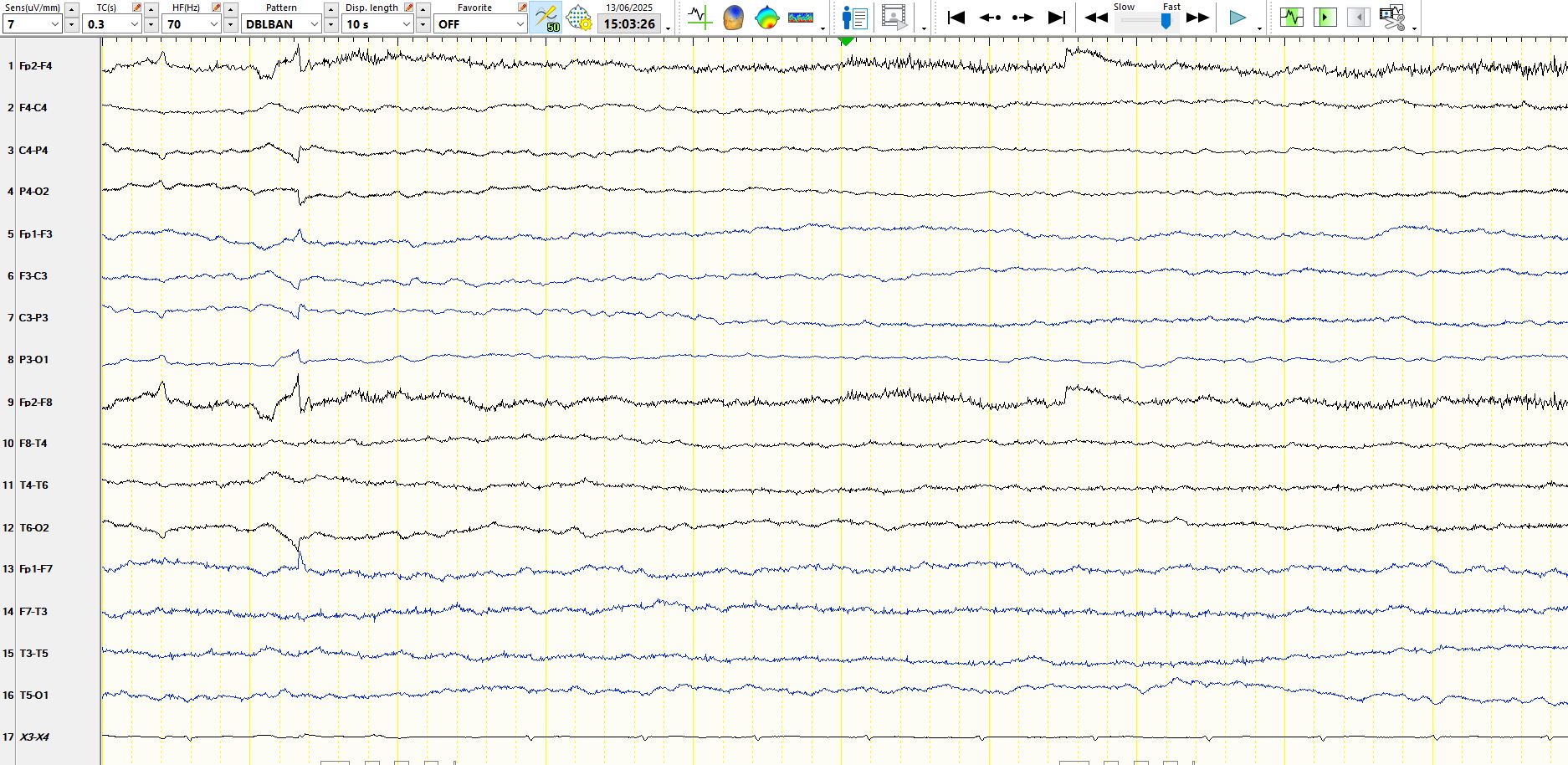Click the fast rewind button
1568x765 pixels.
(1096, 18)
